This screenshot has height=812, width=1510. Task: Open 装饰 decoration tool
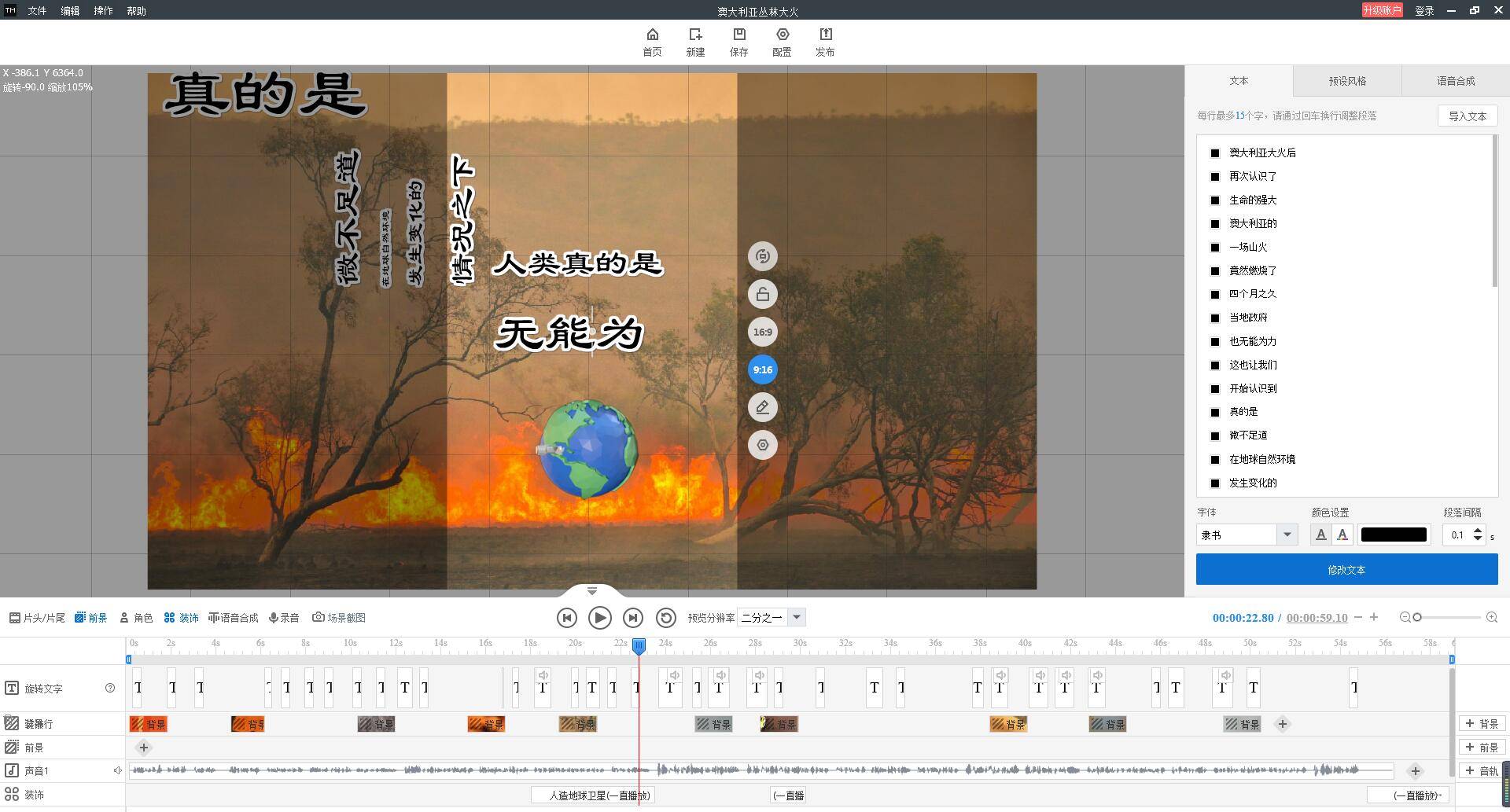[x=181, y=618]
